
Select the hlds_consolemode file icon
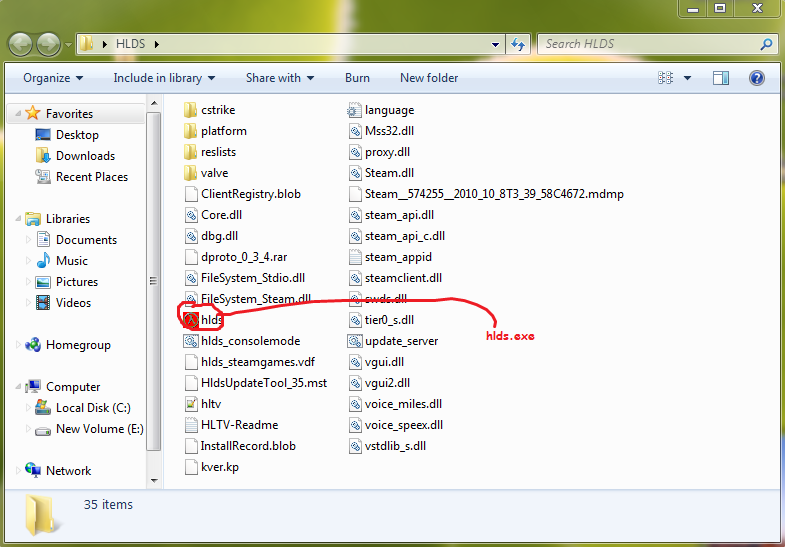point(191,341)
